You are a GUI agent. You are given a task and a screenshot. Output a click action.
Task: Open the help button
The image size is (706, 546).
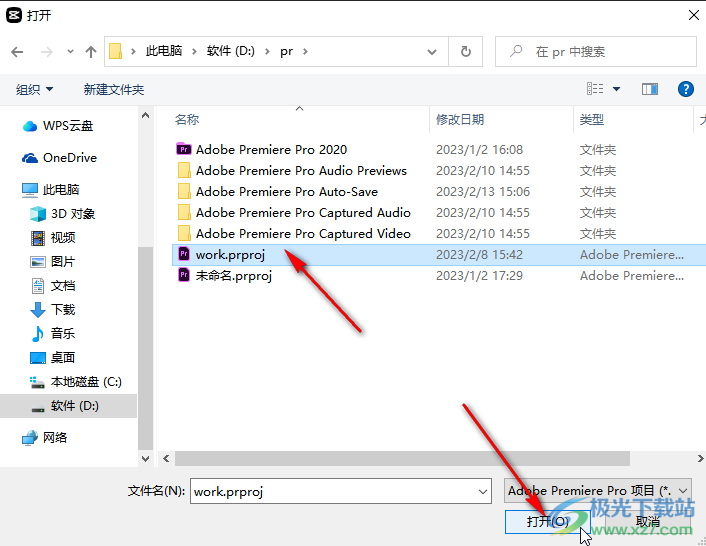685,89
